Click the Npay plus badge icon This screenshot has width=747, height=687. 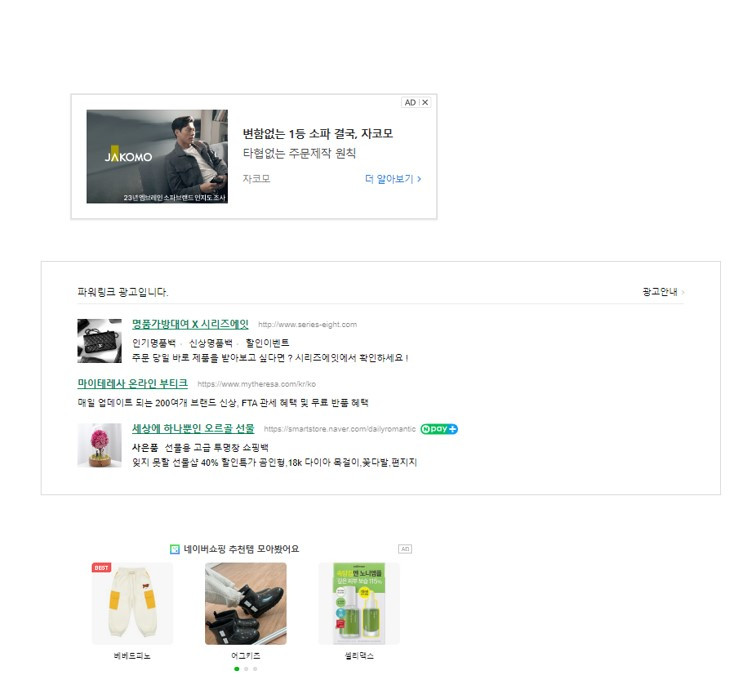tap(439, 429)
